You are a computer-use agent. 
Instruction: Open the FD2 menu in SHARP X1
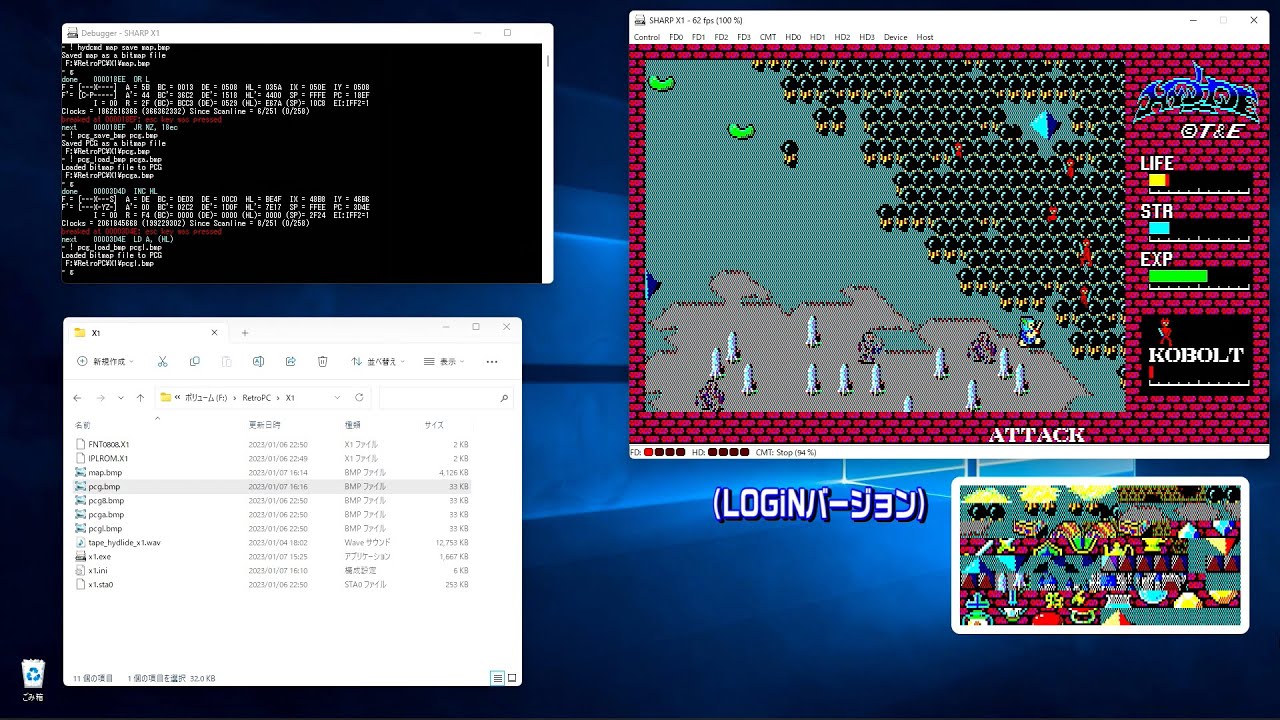[x=721, y=37]
